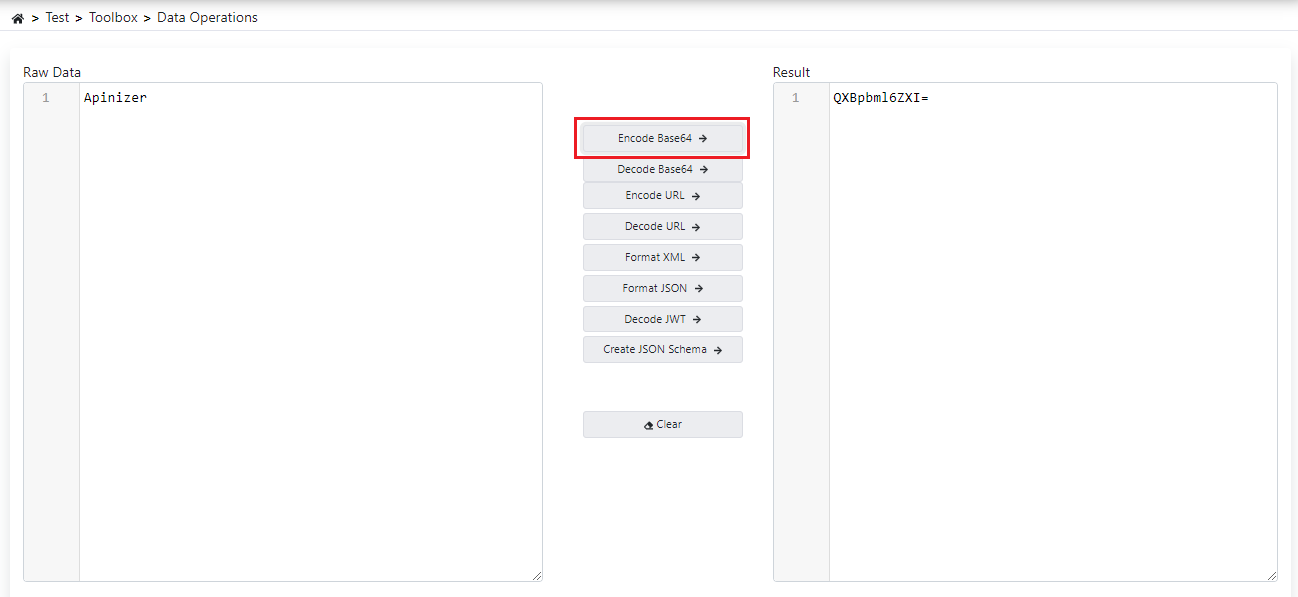This screenshot has width=1298, height=597.
Task: Go to Test in the breadcrumb
Action: (57, 18)
